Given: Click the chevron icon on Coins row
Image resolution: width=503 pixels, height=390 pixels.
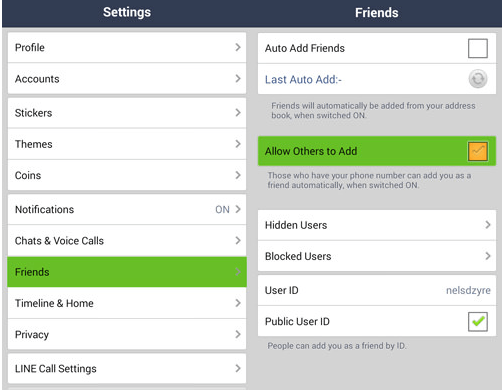Looking at the screenshot, I should click(x=238, y=175).
